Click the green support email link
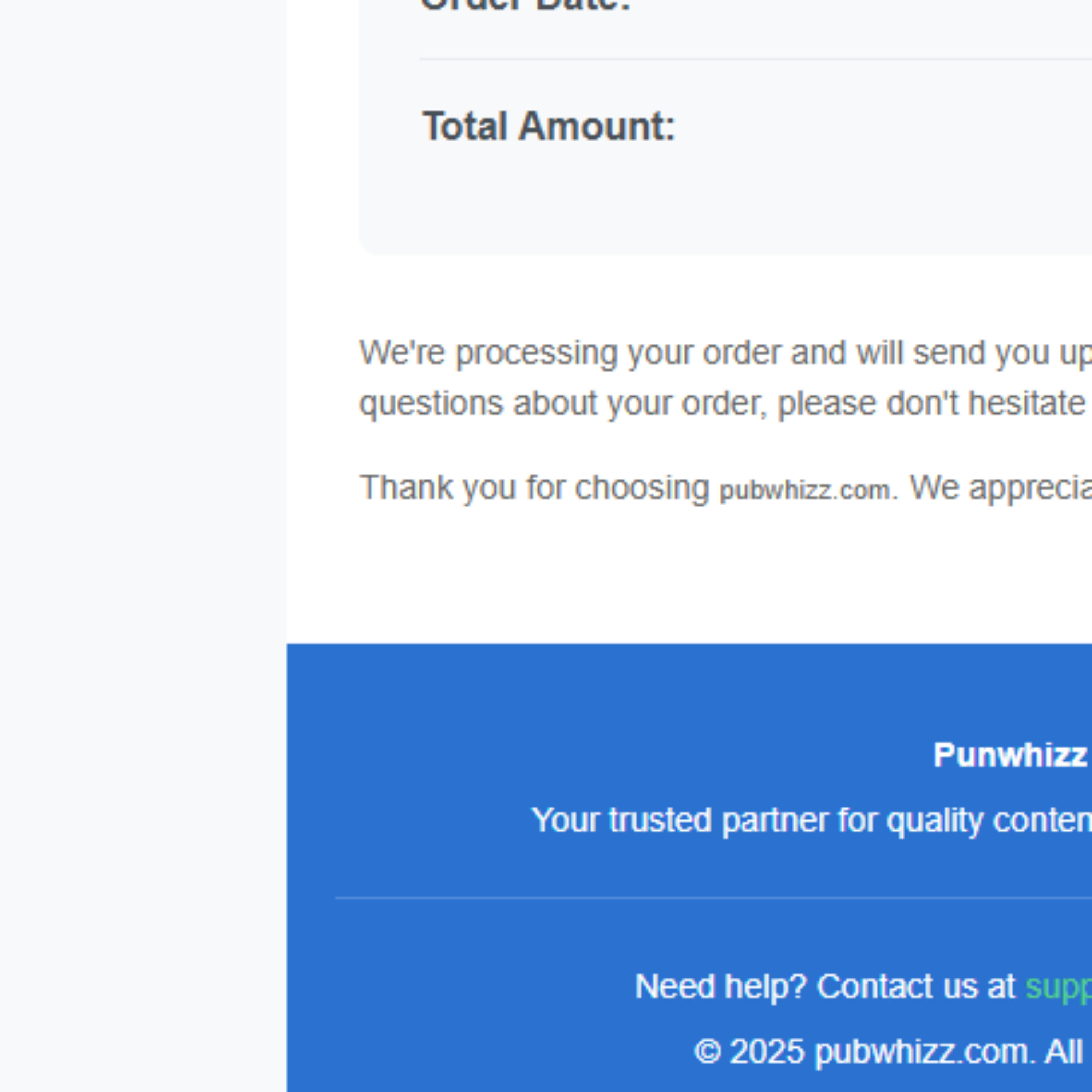This screenshot has height=1092, width=1092. pyautogui.click(x=1059, y=988)
